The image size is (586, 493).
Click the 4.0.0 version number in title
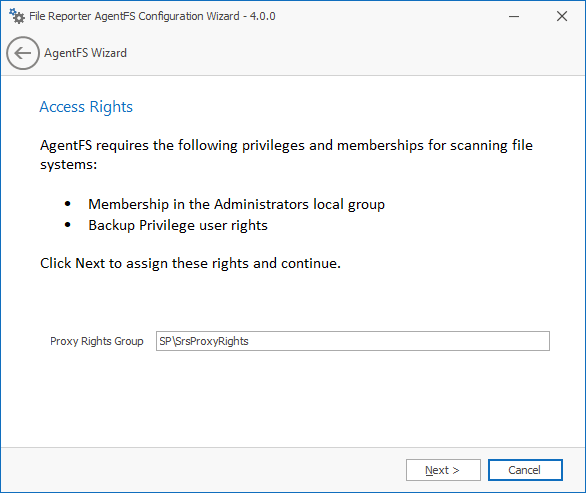(x=263, y=16)
